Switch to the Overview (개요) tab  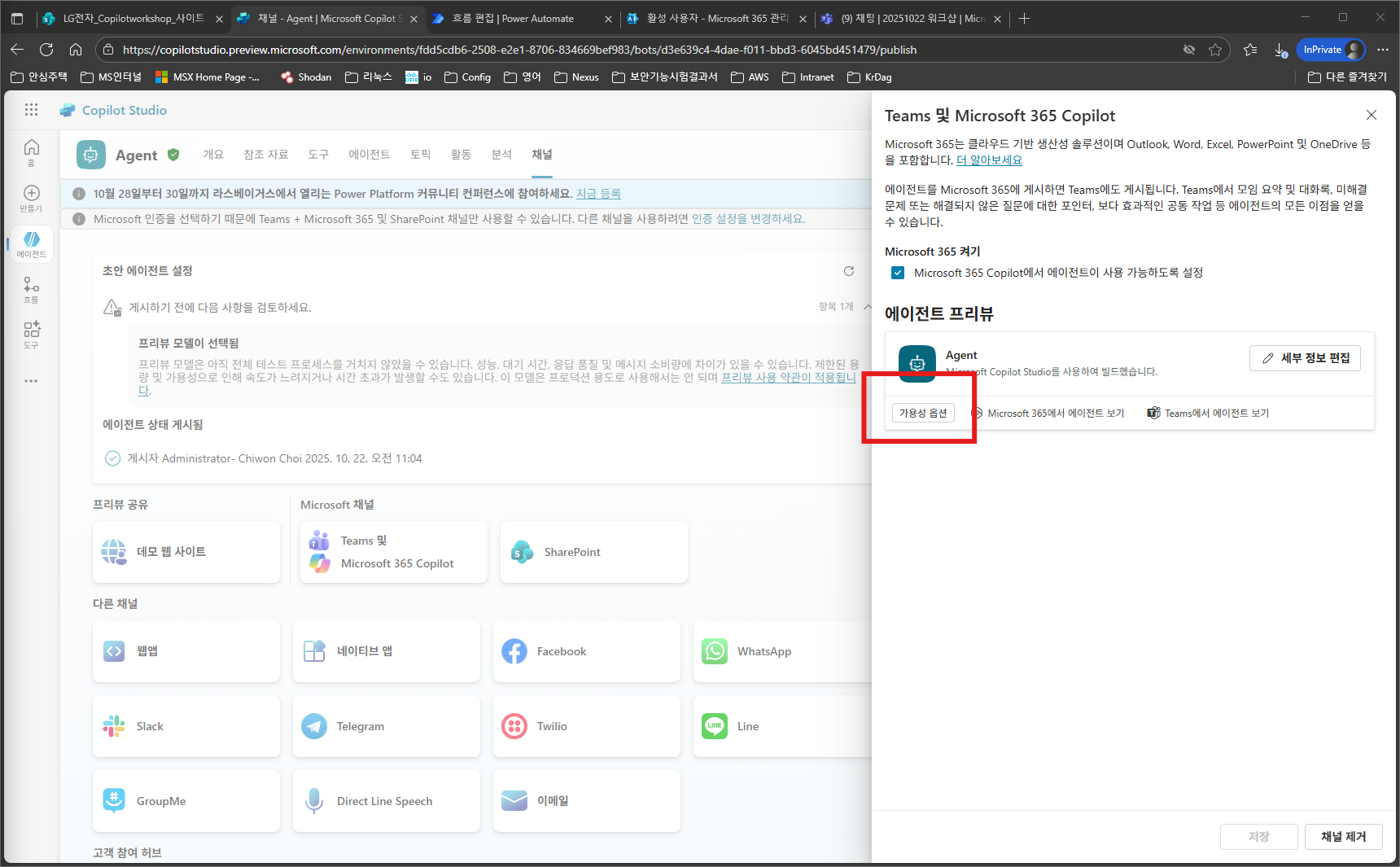coord(213,154)
